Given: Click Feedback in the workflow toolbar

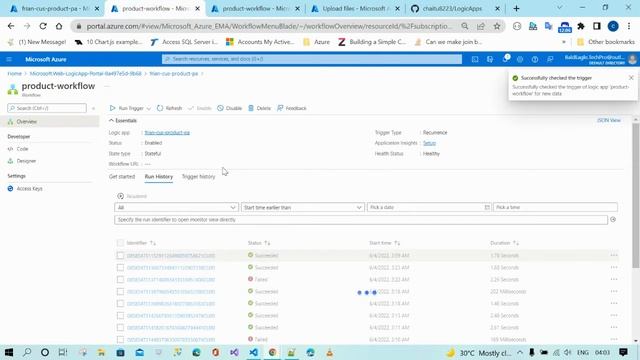Looking at the screenshot, I should [292, 108].
